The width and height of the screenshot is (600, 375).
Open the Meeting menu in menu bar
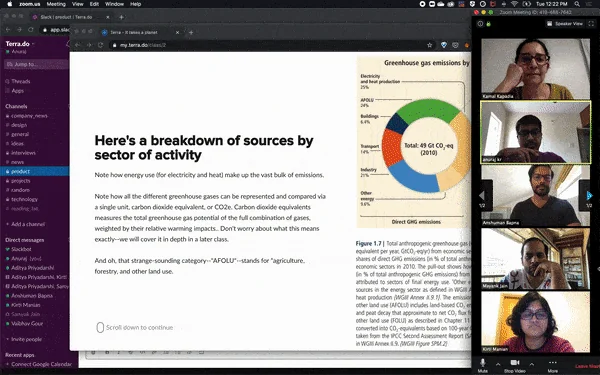pyautogui.click(x=56, y=4)
